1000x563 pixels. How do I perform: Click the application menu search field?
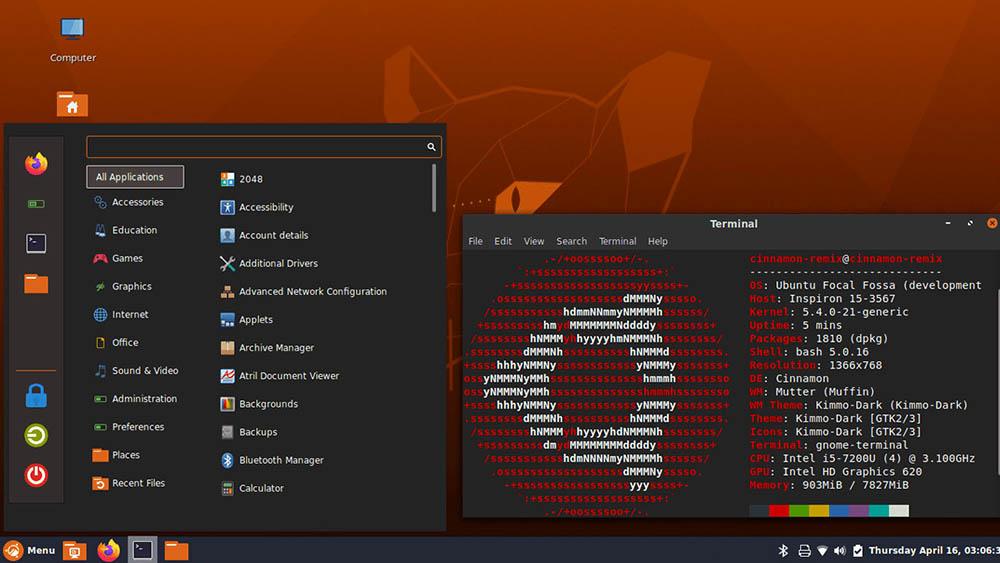[x=256, y=147]
